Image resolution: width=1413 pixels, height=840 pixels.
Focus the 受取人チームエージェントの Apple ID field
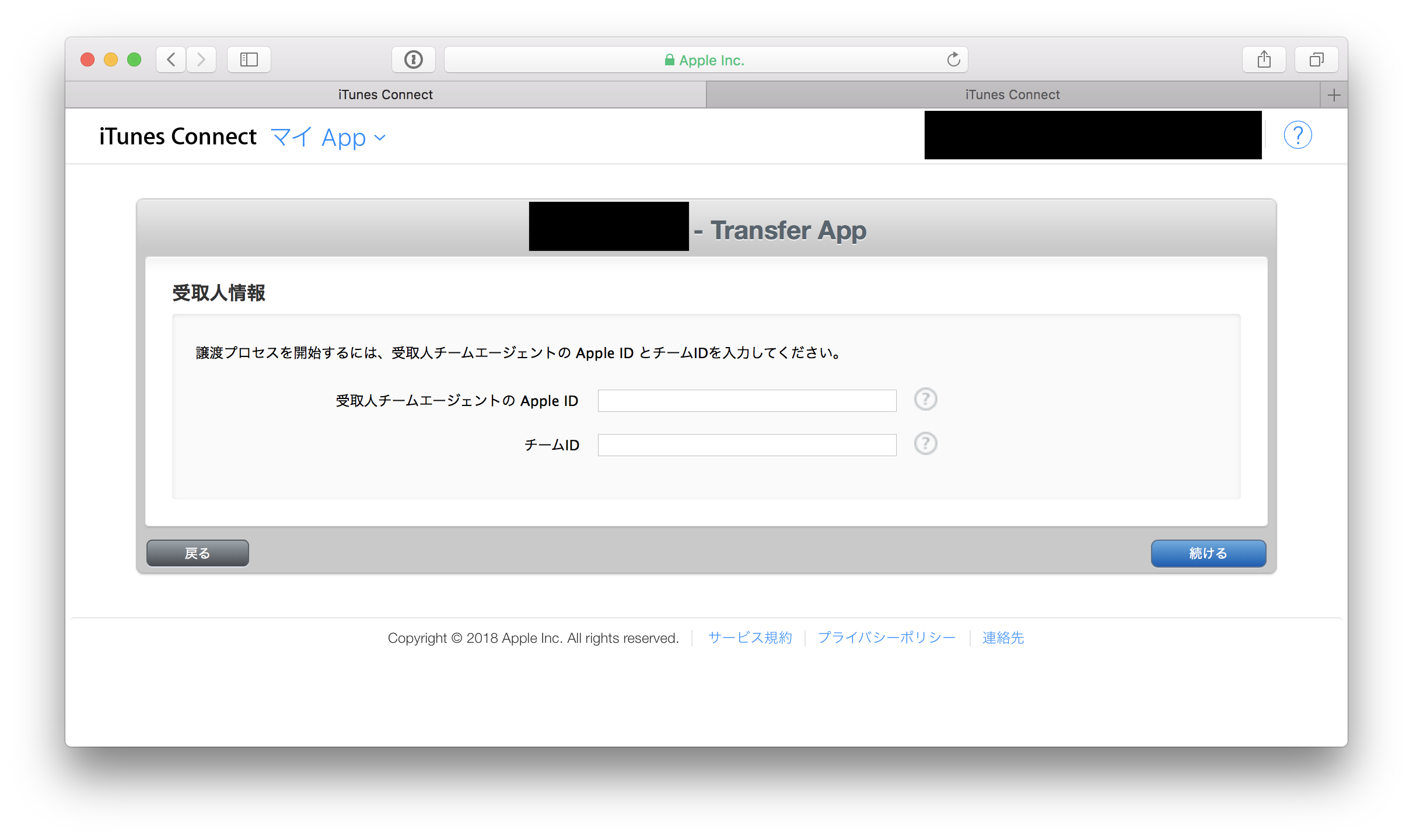click(747, 401)
